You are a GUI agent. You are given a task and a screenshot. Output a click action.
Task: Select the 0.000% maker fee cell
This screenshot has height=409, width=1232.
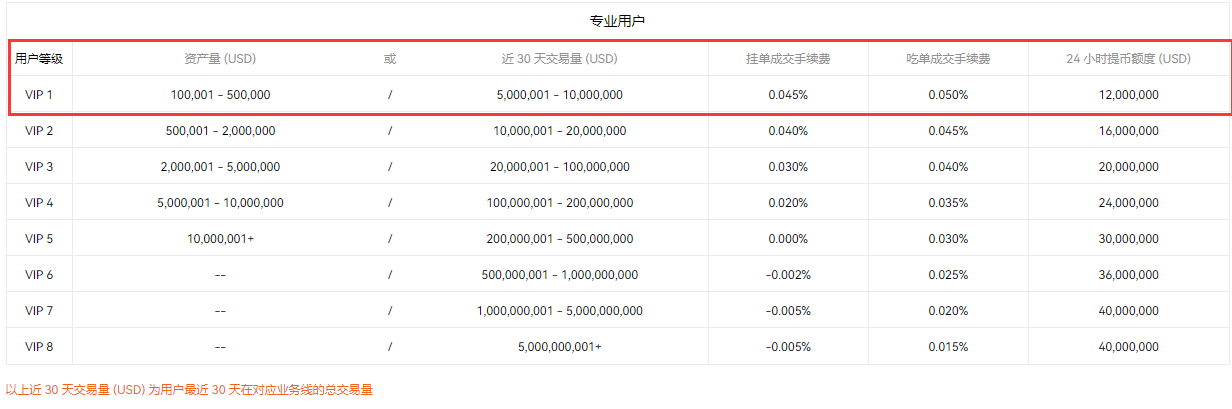click(x=788, y=239)
